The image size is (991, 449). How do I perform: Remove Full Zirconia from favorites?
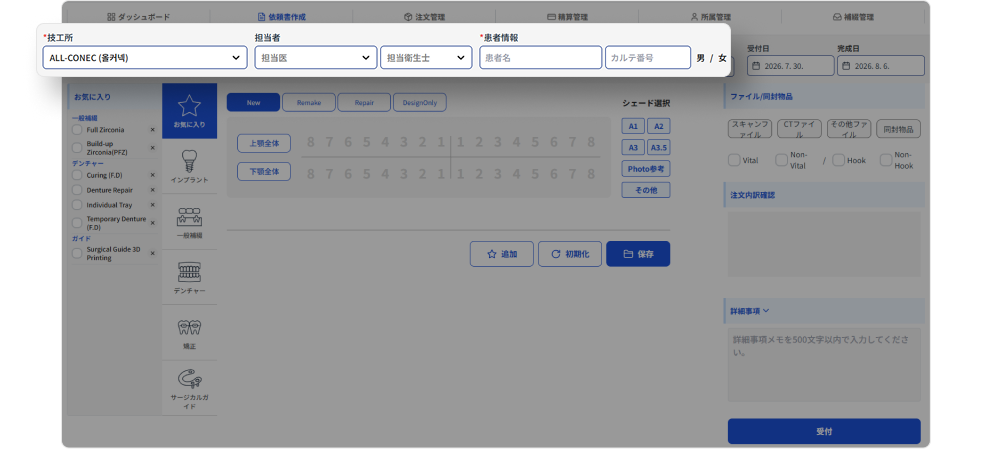(152, 130)
